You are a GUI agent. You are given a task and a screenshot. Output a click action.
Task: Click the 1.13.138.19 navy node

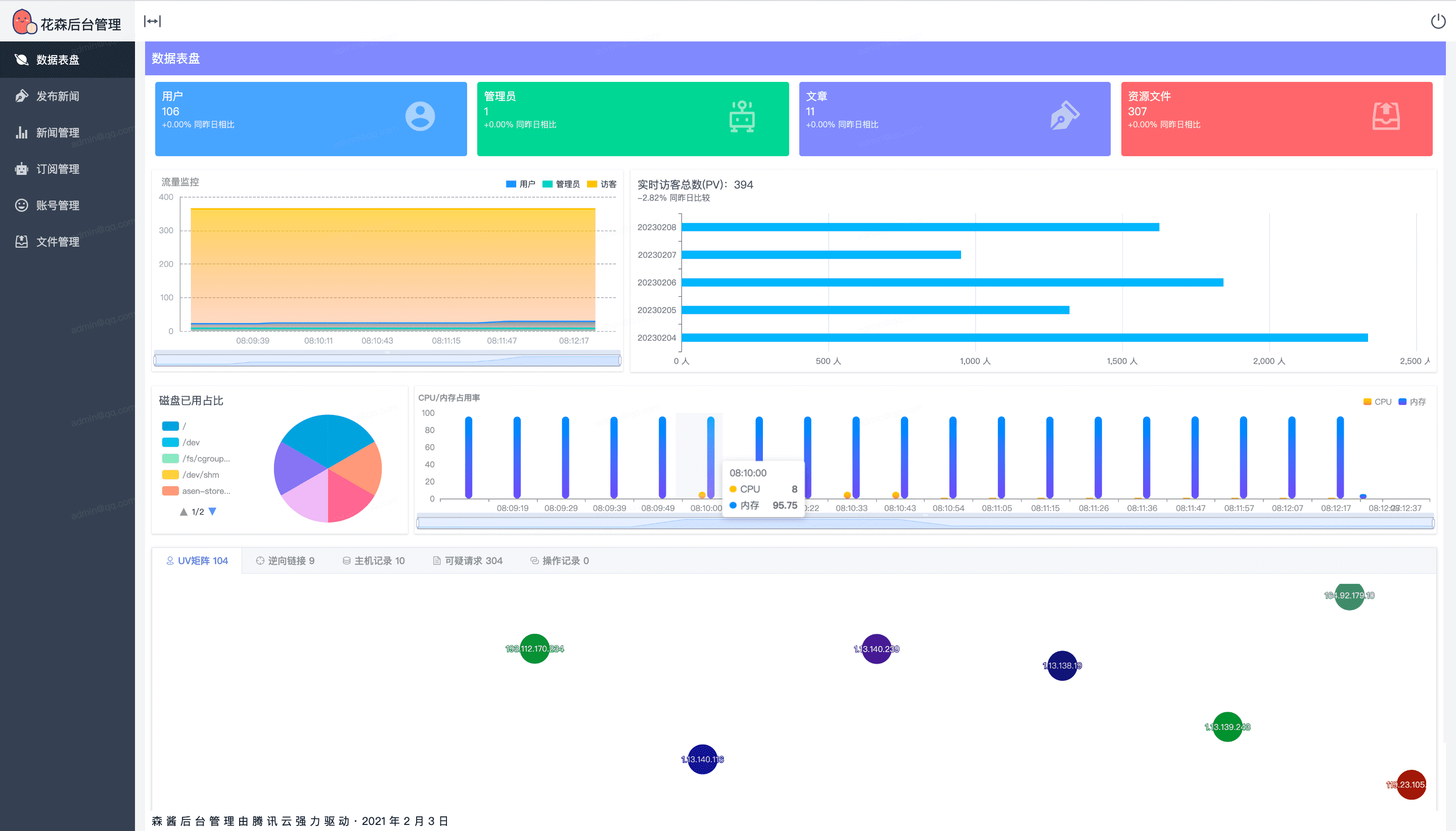coord(1062,666)
